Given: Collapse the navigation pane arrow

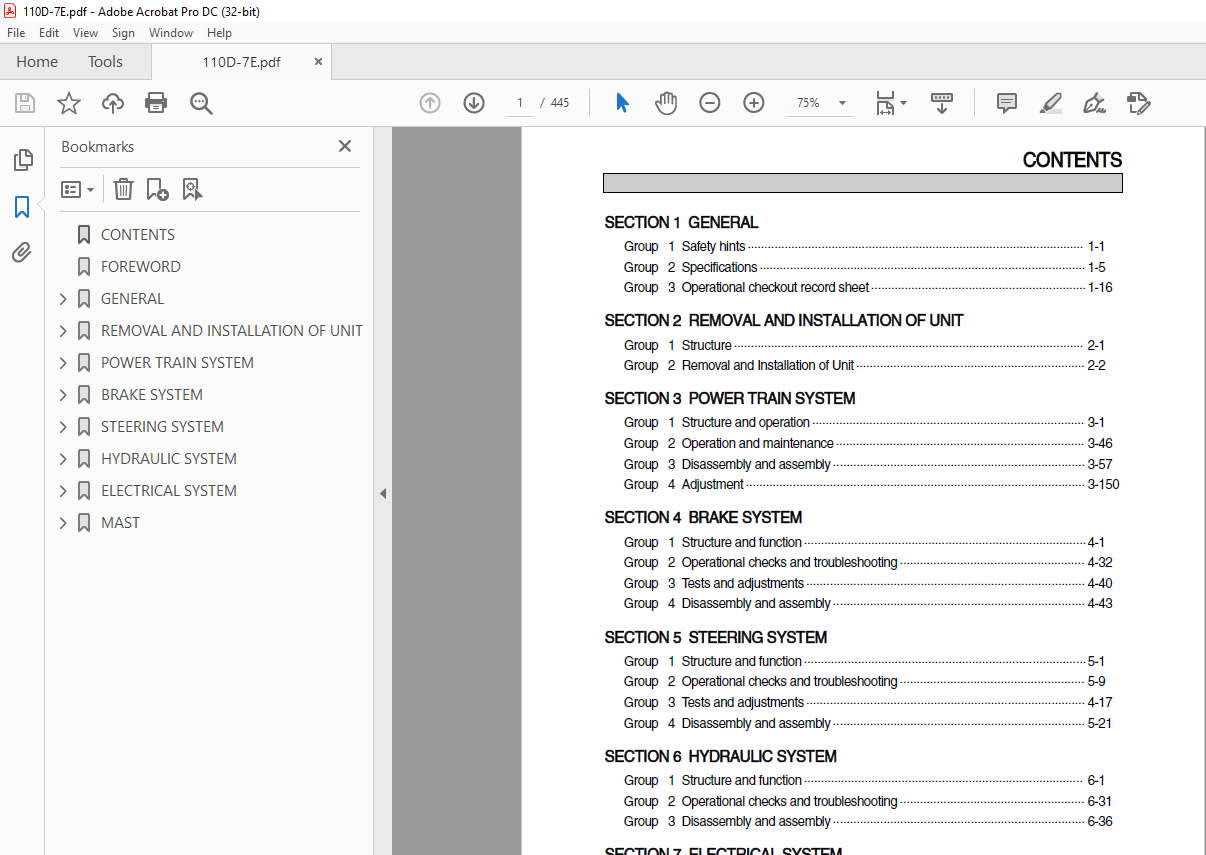Looking at the screenshot, I should [383, 493].
